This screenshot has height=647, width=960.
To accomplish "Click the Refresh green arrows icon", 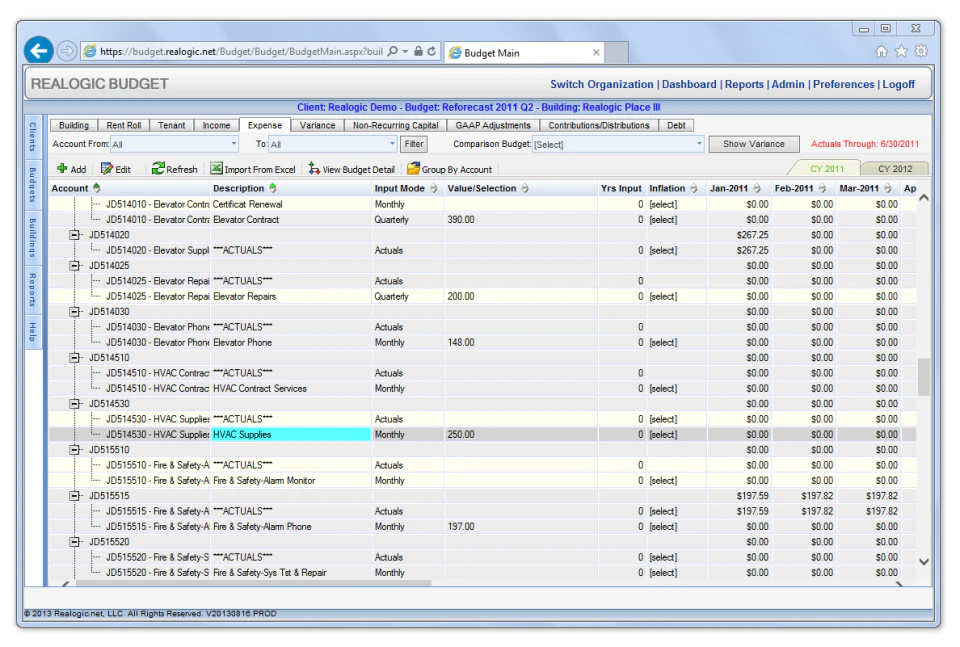I will click(158, 168).
